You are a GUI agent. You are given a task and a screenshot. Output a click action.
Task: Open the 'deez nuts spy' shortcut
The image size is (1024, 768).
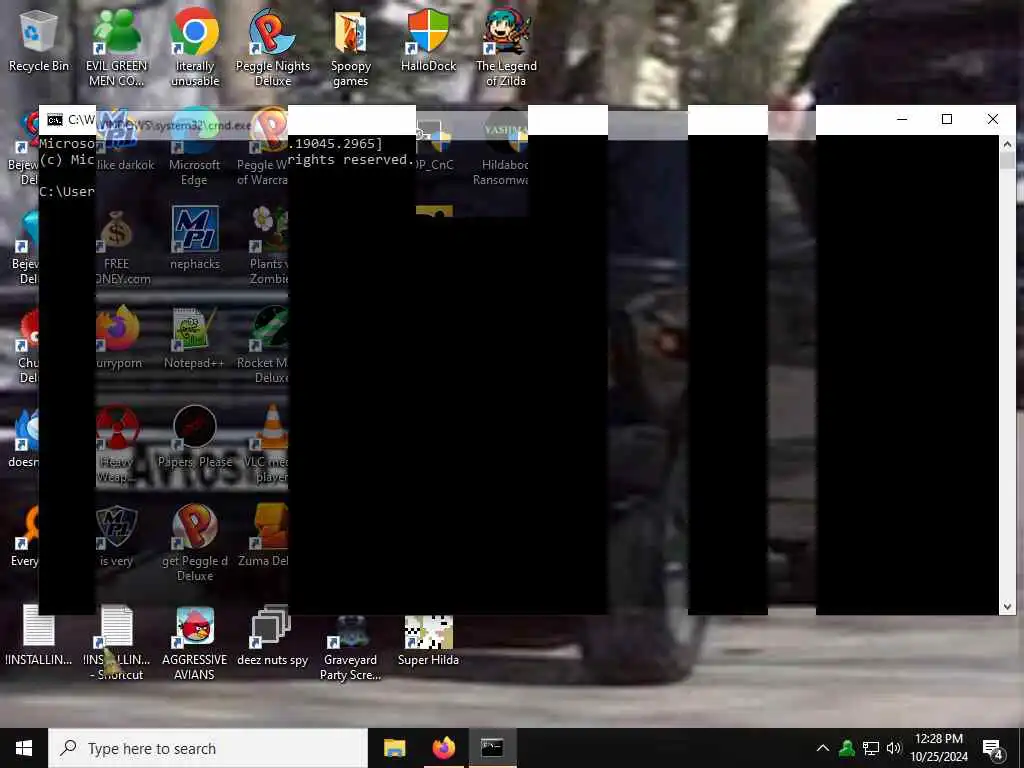272,637
